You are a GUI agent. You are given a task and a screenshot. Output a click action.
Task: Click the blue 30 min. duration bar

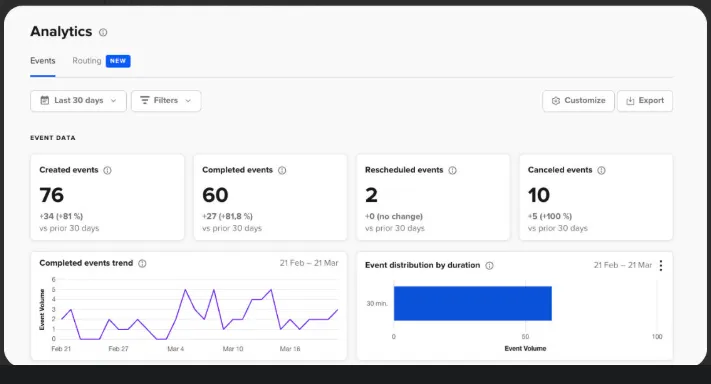472,303
